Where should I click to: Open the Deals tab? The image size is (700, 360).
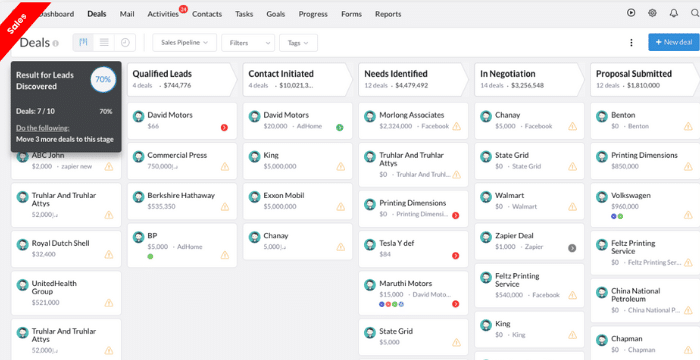click(97, 14)
